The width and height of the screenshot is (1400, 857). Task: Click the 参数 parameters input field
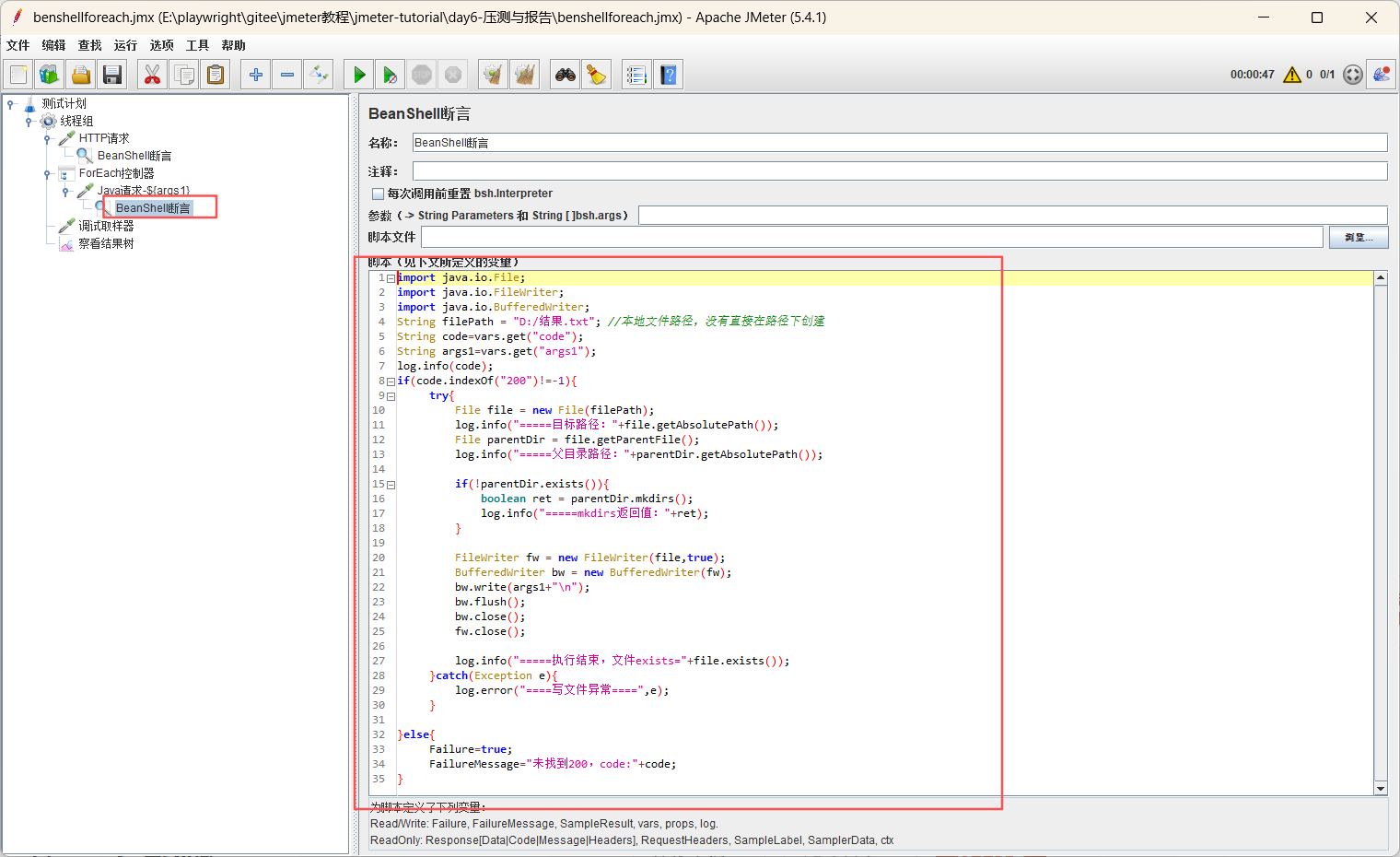pyautogui.click(x=1013, y=215)
